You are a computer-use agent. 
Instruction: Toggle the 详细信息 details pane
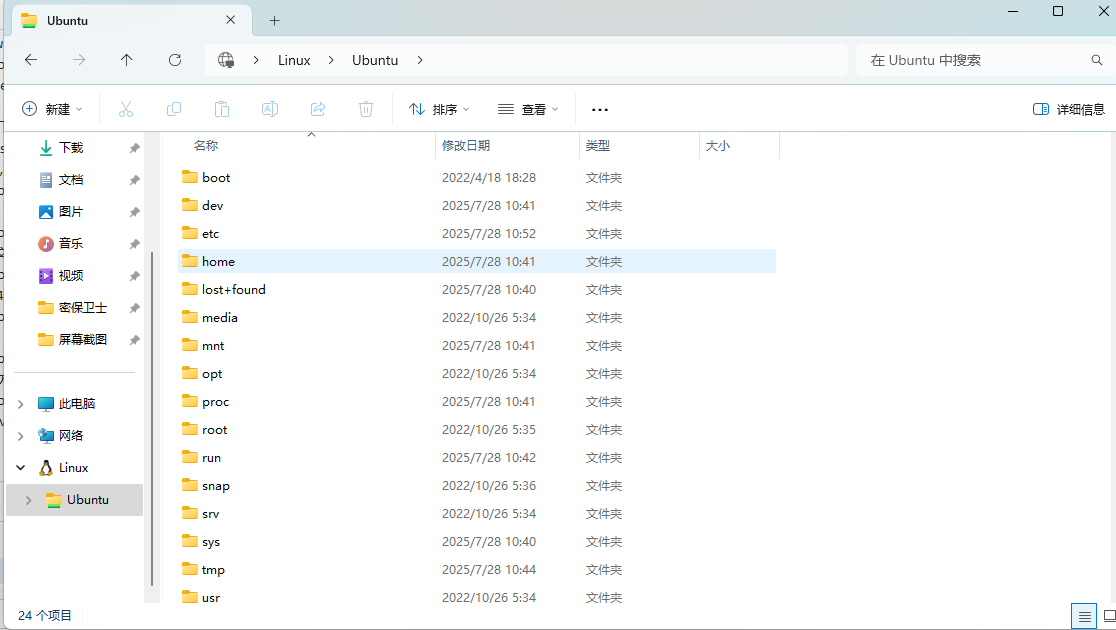pos(1068,109)
